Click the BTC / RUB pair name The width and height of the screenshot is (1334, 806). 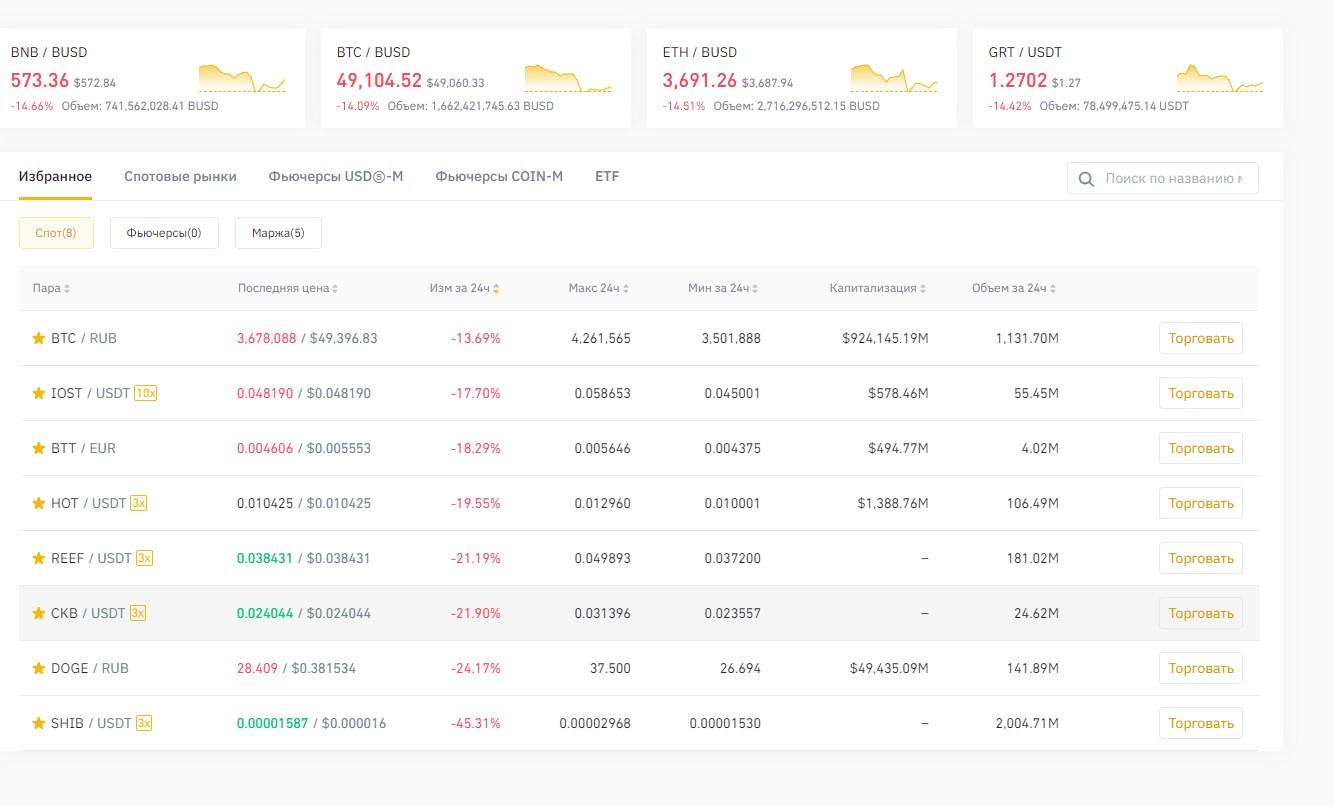pos(84,338)
